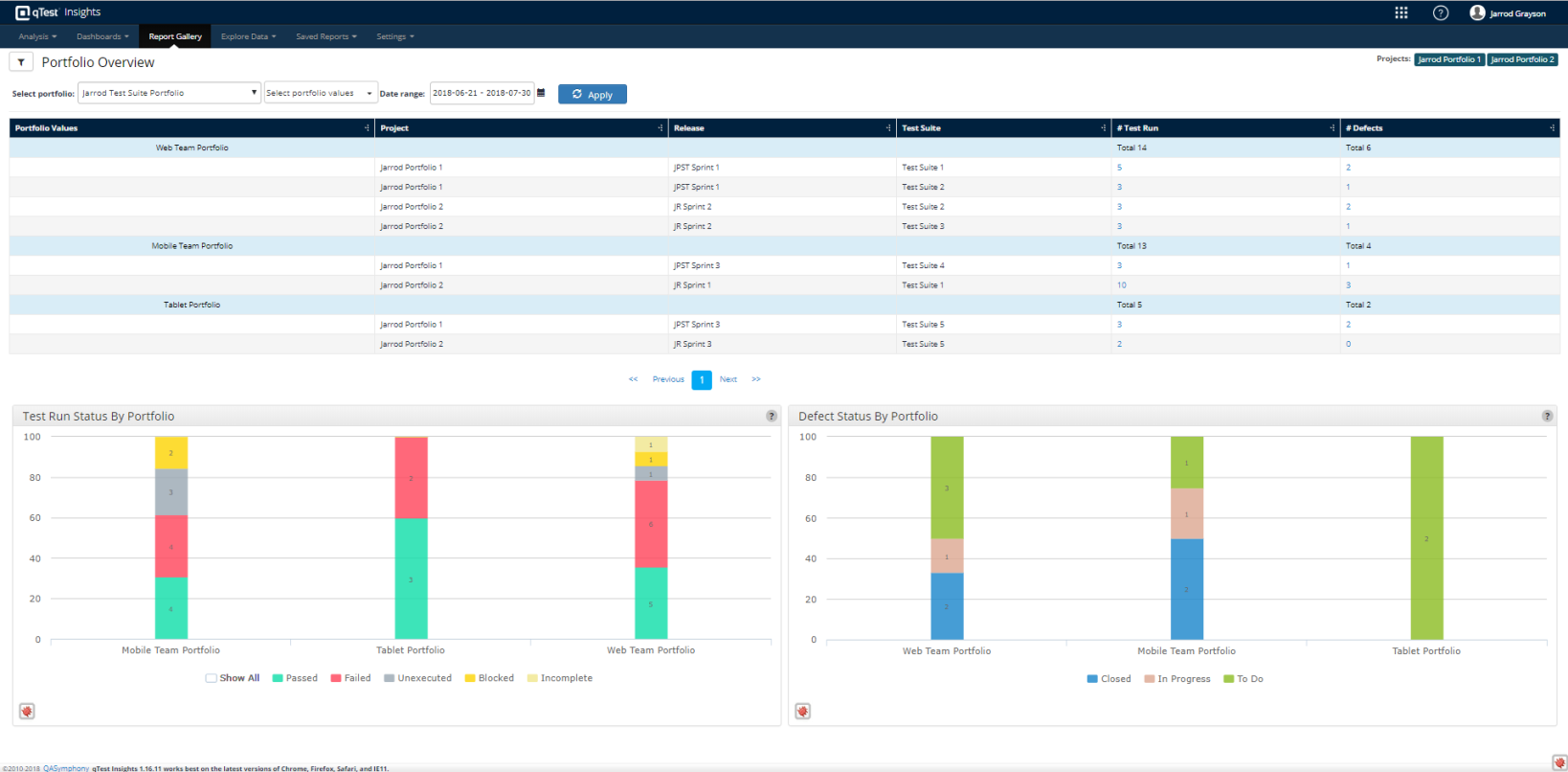Click the filter funnel icon beside Portfolio Overview
This screenshot has width=1568, height=772.
21,62
